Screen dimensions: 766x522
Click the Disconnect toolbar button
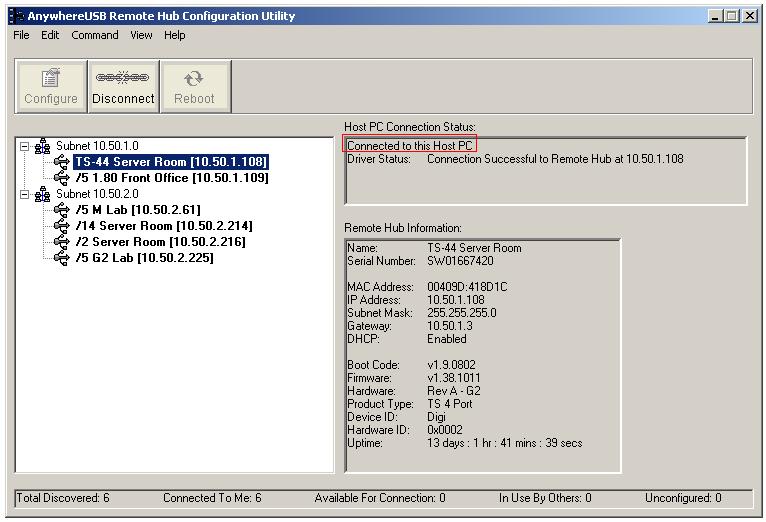pyautogui.click(x=123, y=86)
